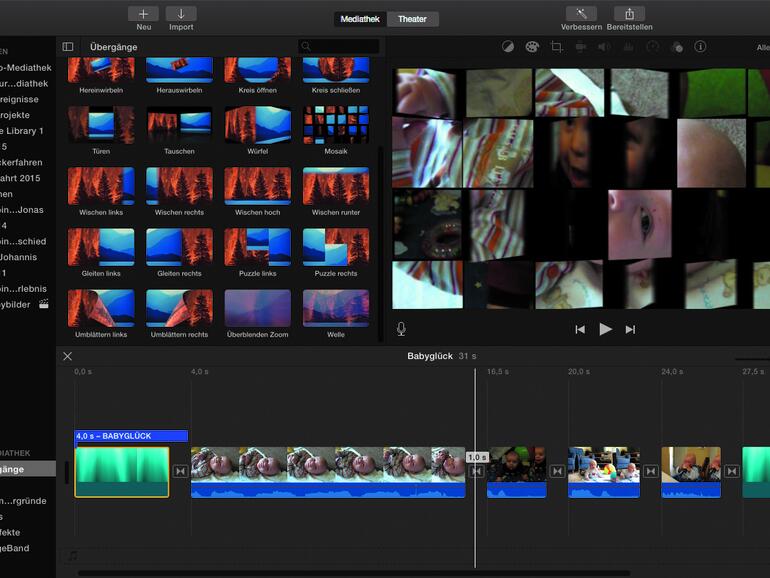
Task: Click the Verbessern magic wand icon
Action: (x=580, y=14)
